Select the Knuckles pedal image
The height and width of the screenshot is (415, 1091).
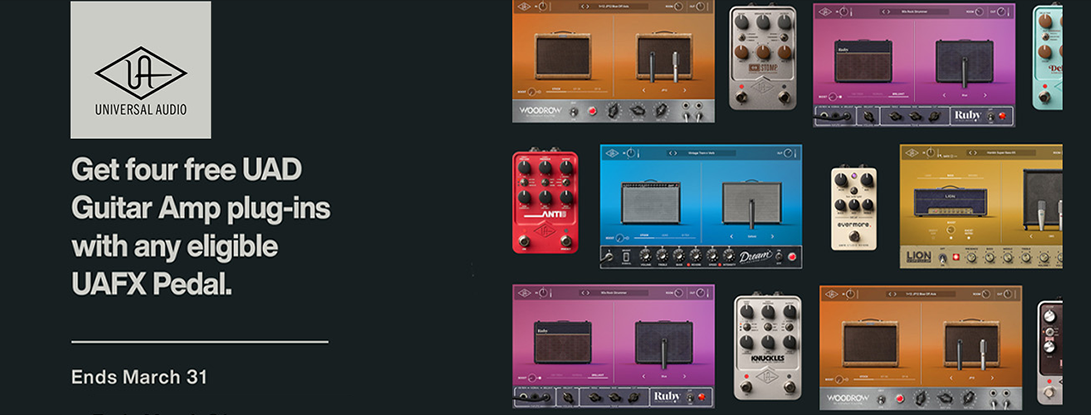pyautogui.click(x=767, y=347)
